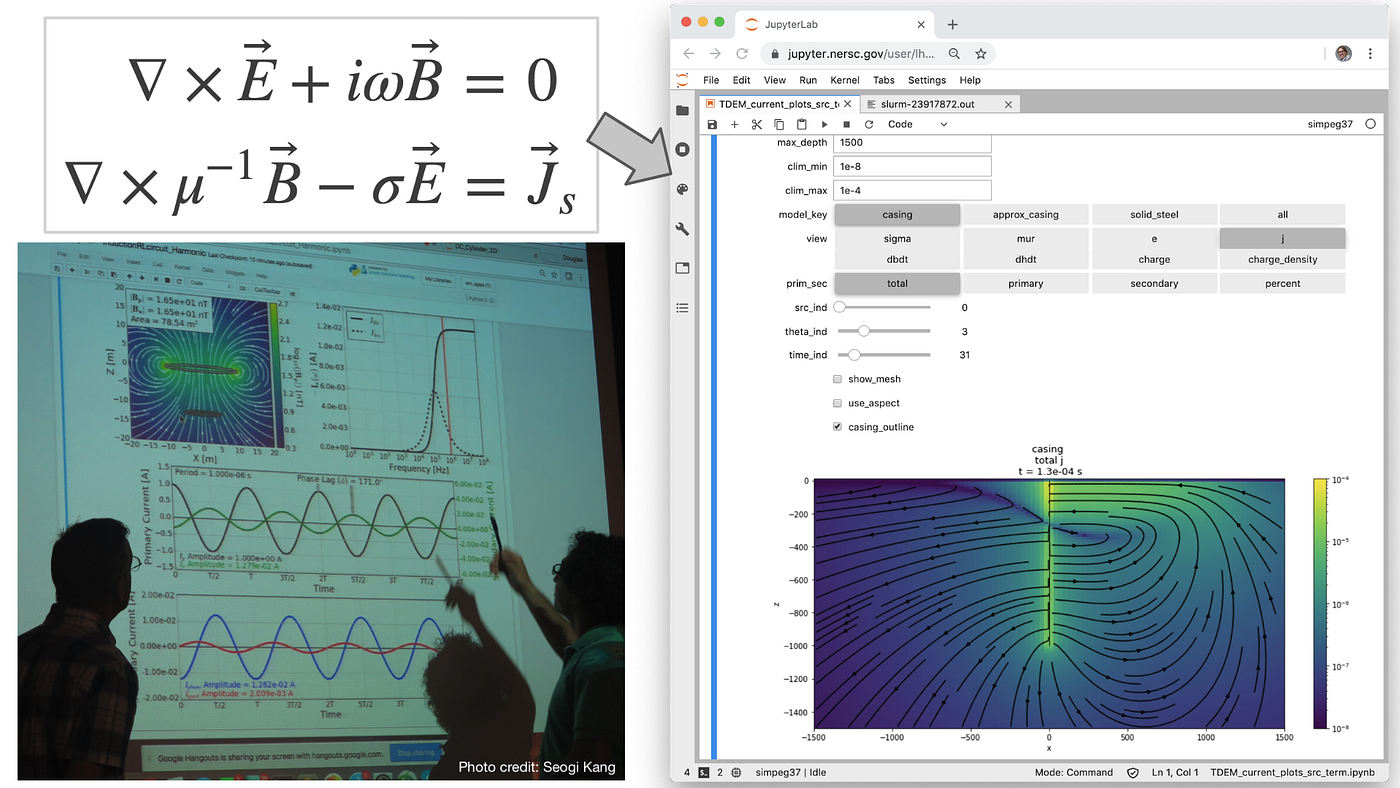Copy the selected cell via copy icon

(779, 123)
